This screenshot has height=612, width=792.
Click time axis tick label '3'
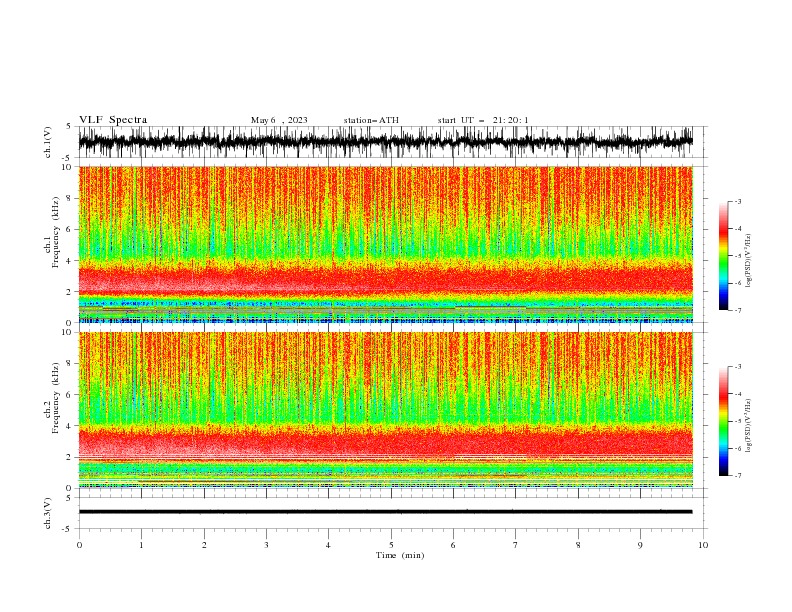point(266,545)
